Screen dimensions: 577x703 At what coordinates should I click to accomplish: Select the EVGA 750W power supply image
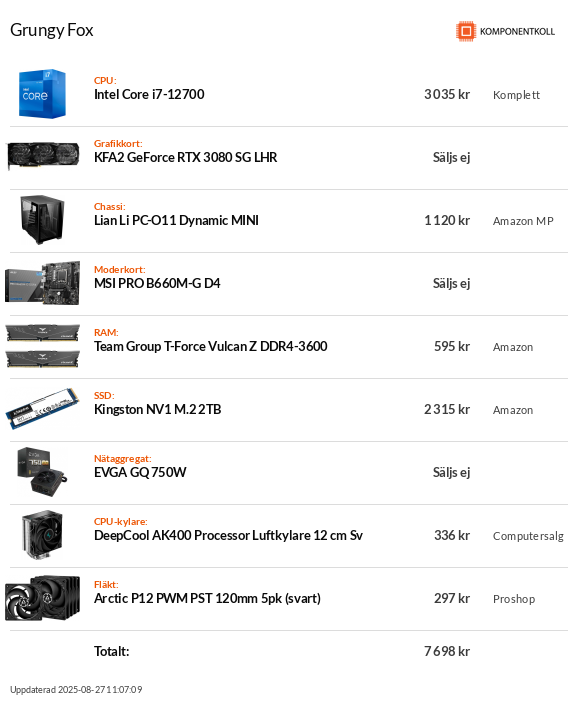pos(43,472)
